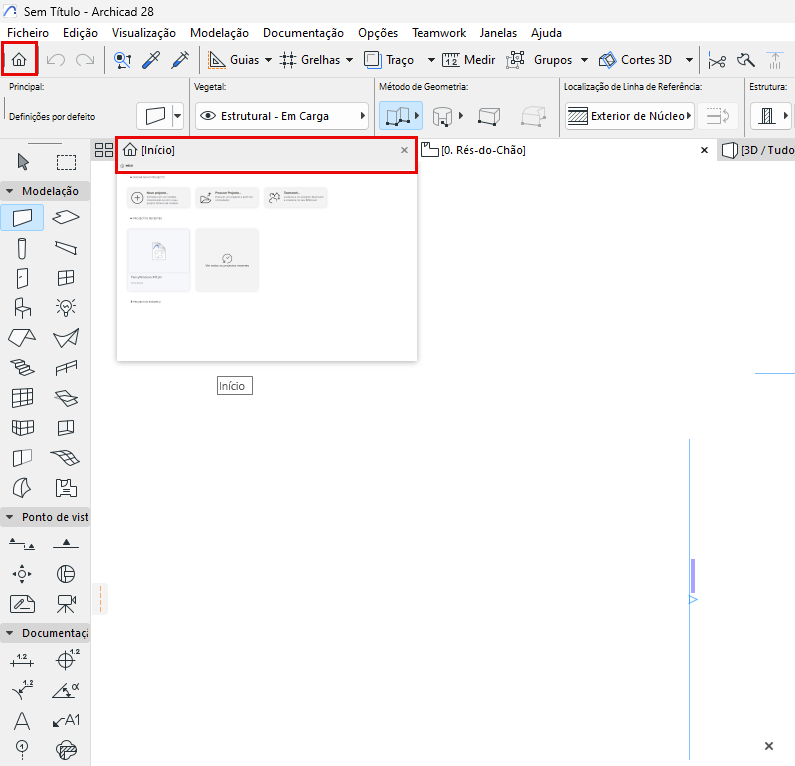Select the Stair tool in toolbox
The height and width of the screenshot is (766, 795).
[x=22, y=368]
